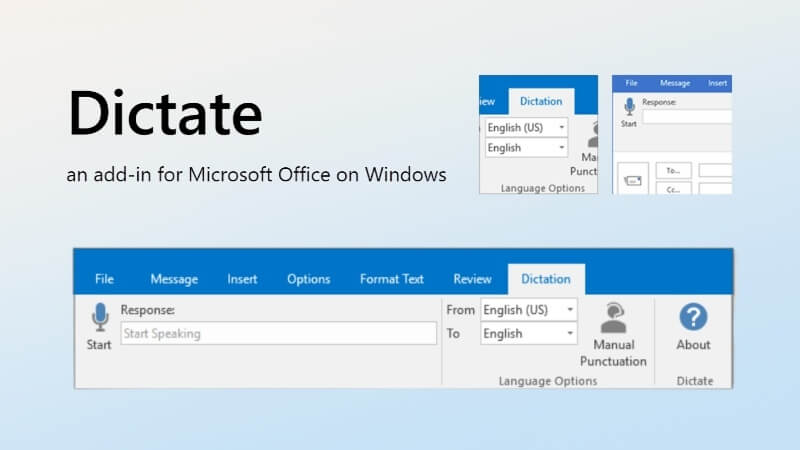
Task: Open the Options tab
Action: tap(308, 279)
